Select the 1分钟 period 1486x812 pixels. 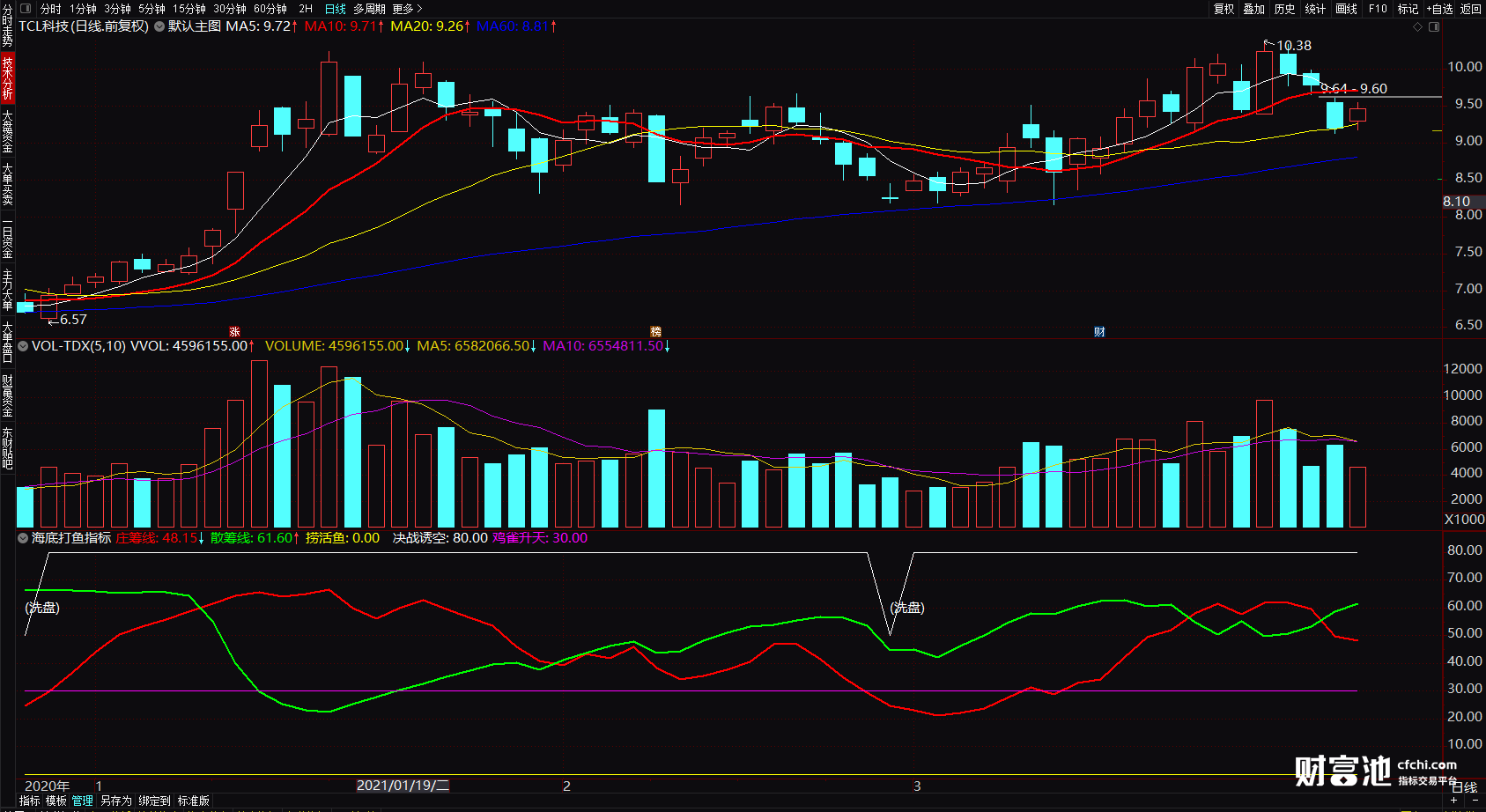point(83,9)
